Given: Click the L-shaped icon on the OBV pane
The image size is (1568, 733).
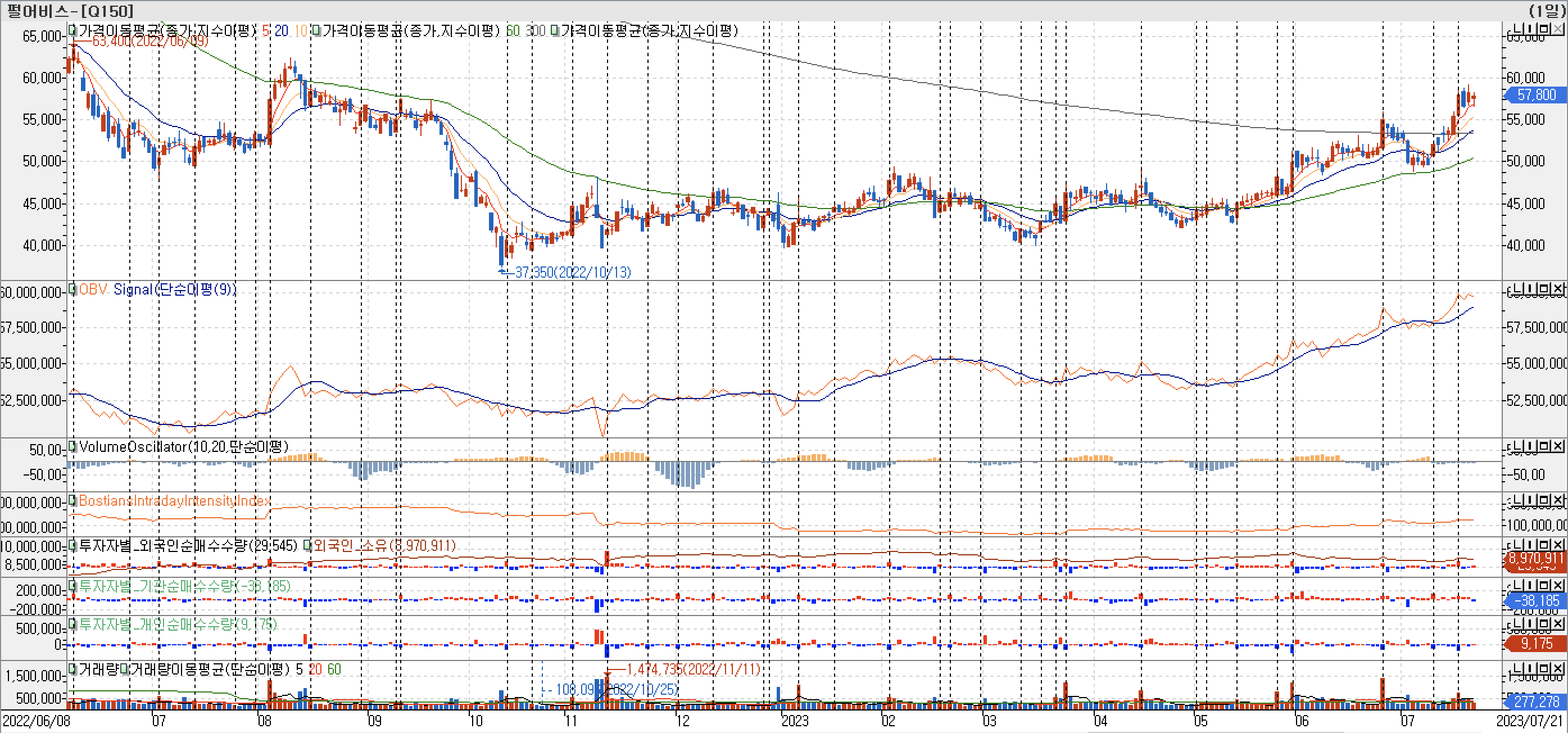Looking at the screenshot, I should coord(1517,289).
